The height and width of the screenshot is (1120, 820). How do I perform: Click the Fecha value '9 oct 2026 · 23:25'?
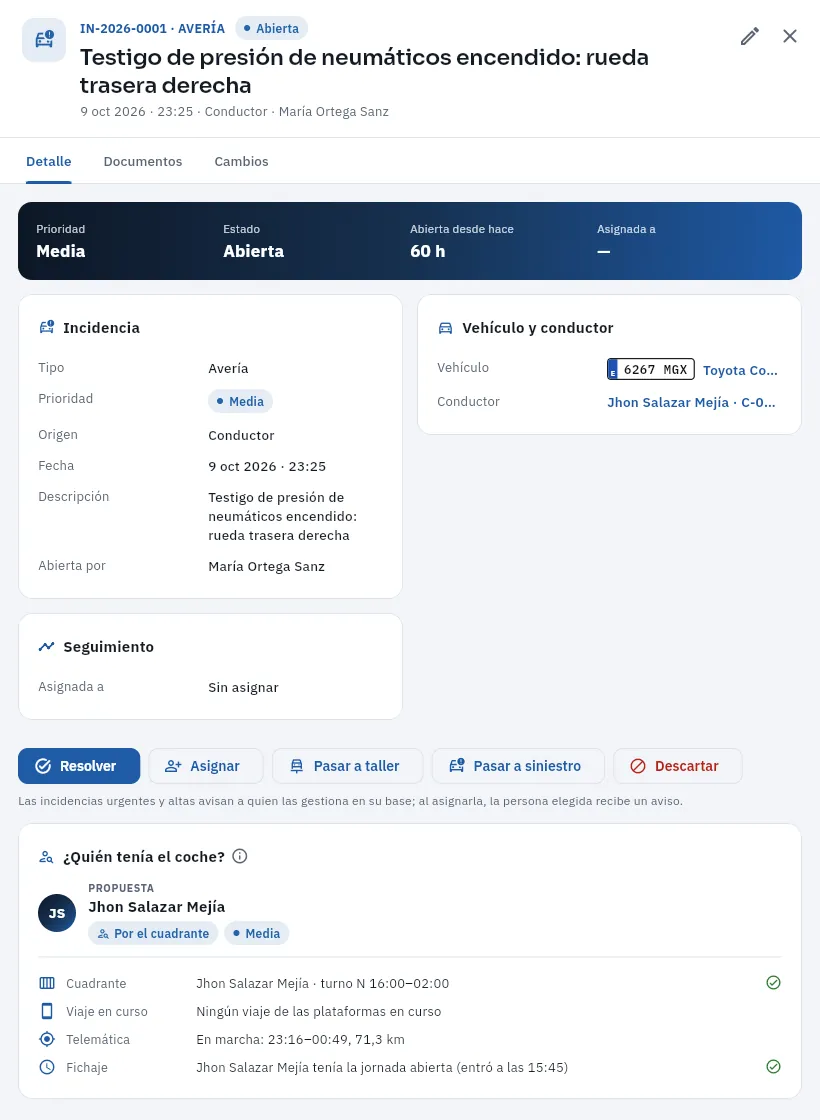coord(267,466)
